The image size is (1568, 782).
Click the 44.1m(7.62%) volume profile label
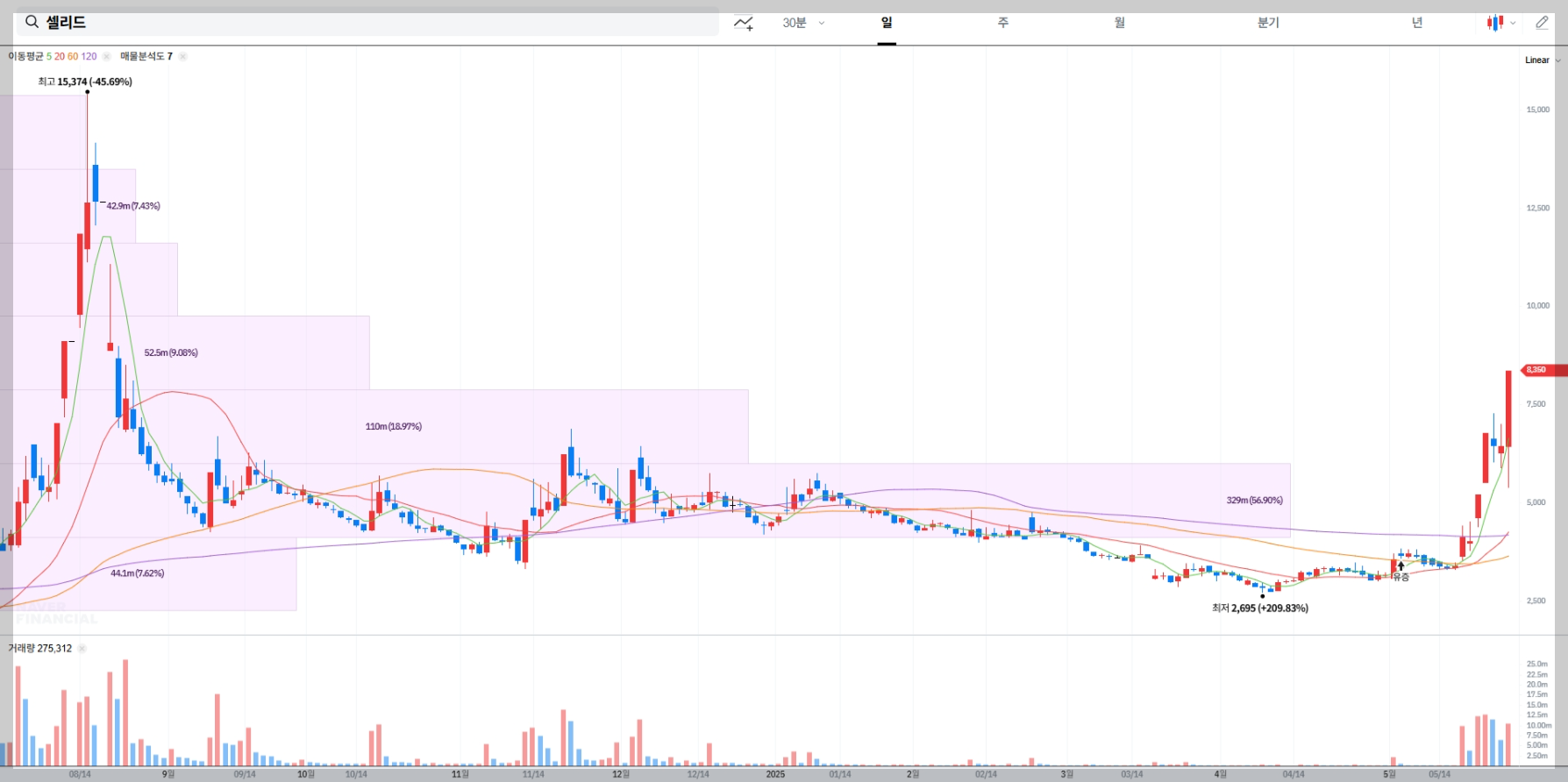click(138, 573)
